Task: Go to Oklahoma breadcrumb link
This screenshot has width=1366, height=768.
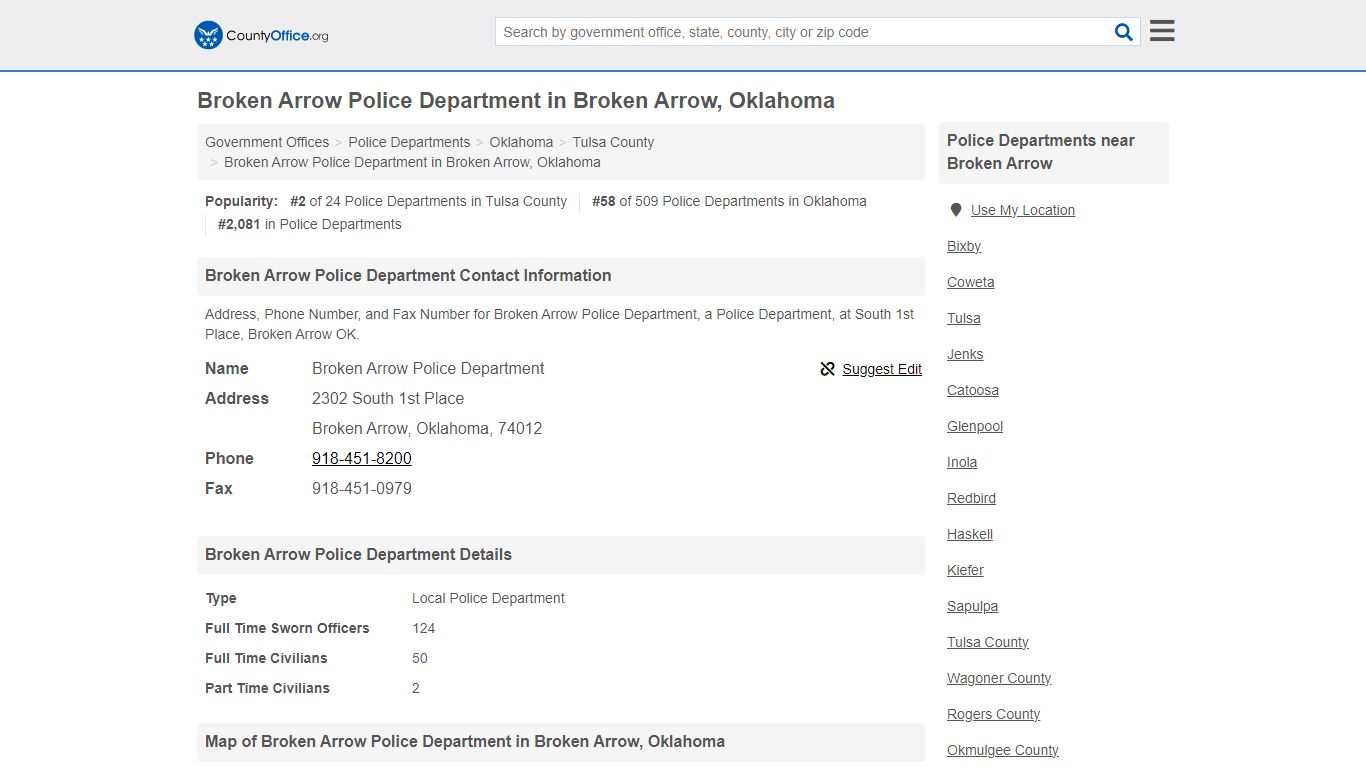Action: click(x=521, y=142)
